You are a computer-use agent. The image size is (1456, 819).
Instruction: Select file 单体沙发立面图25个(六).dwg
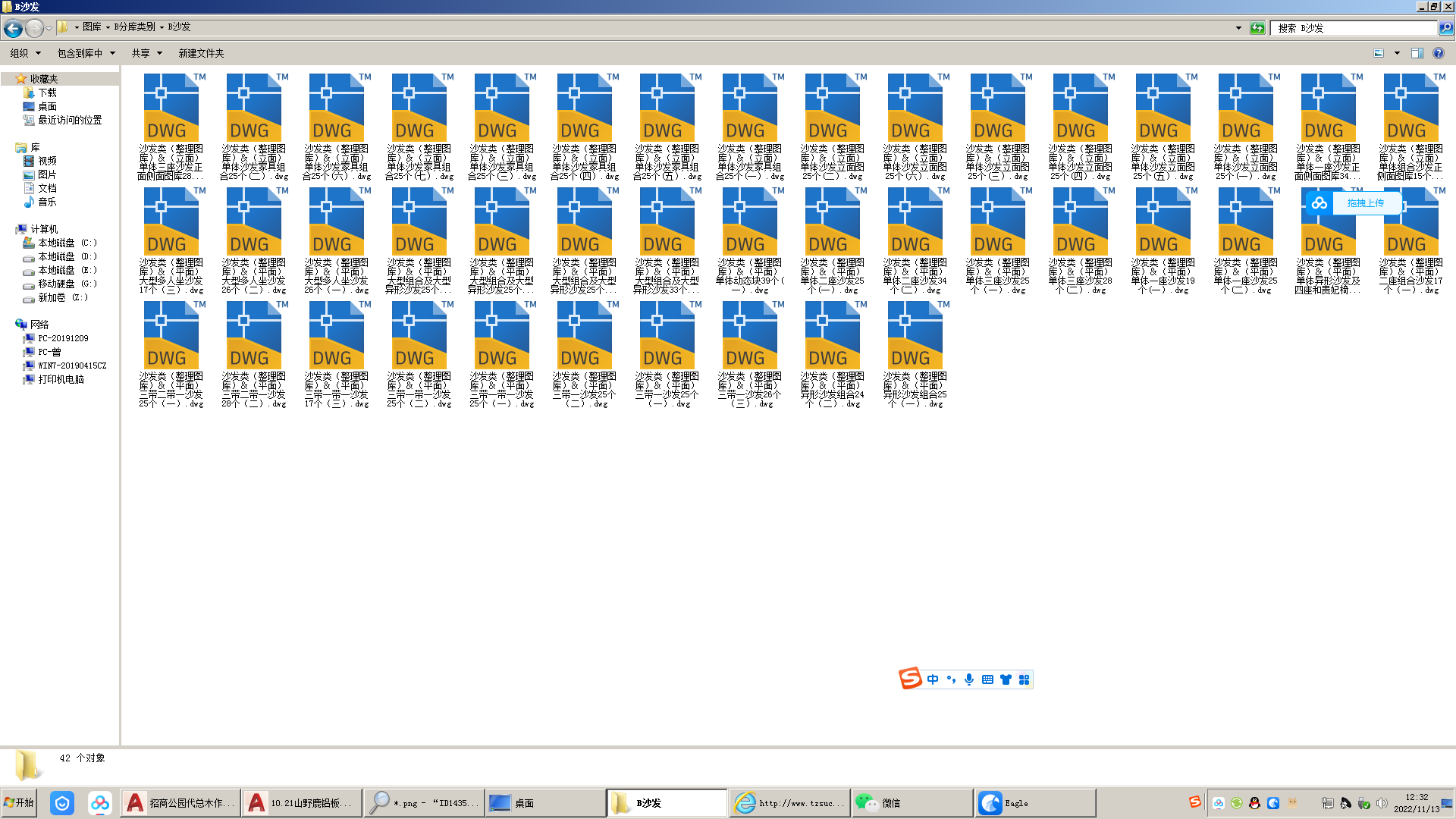click(915, 127)
